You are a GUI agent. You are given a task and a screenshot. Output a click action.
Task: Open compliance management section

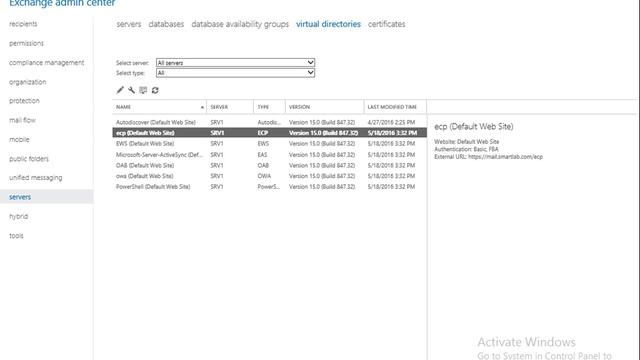(47, 62)
